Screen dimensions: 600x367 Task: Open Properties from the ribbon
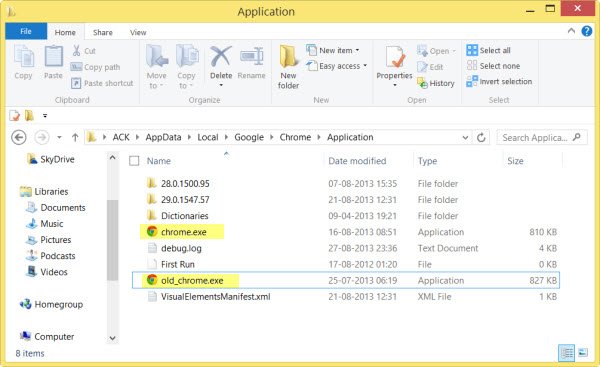(394, 57)
